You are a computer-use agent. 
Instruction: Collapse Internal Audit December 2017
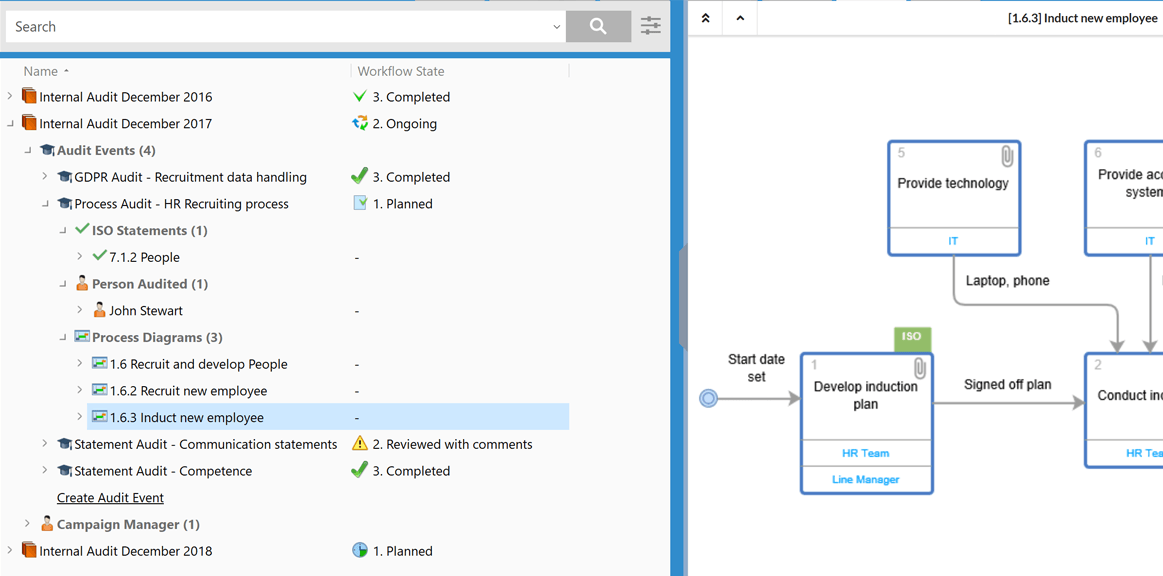point(10,124)
